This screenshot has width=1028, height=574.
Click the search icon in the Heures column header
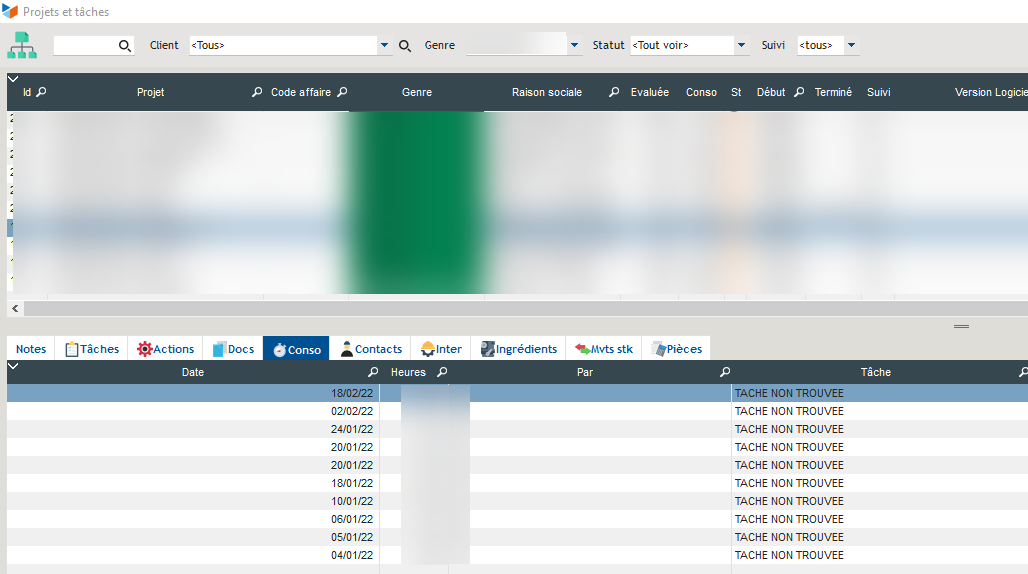coord(442,372)
